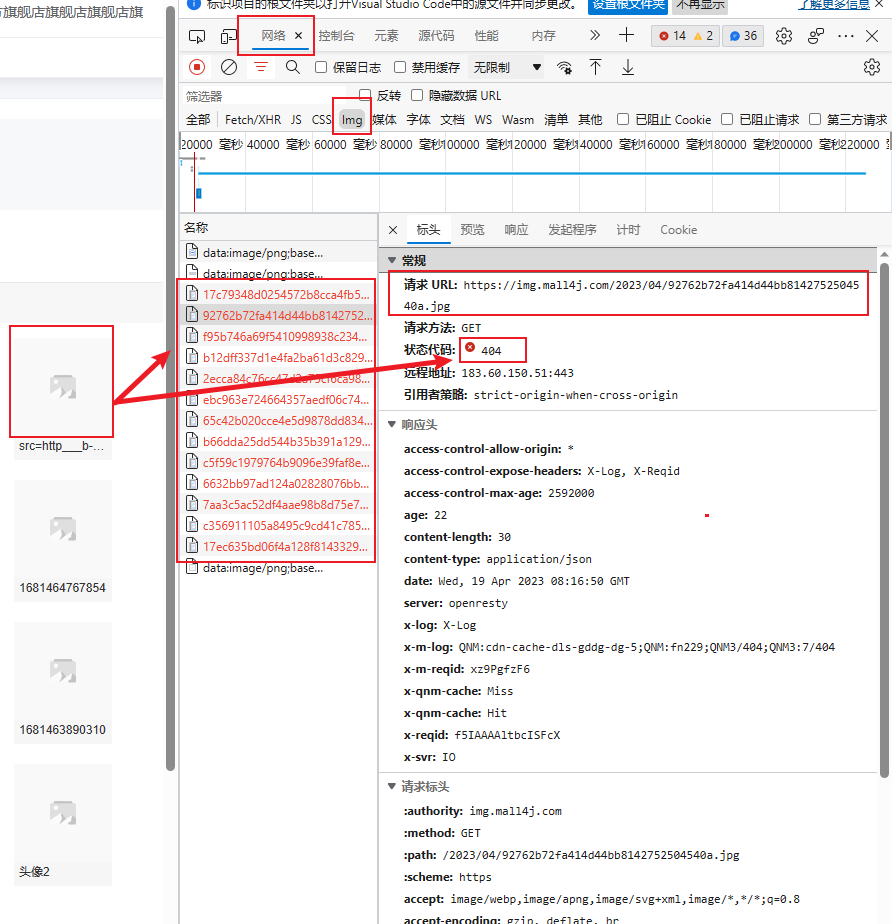Open network conditions wifi icon

[565, 67]
